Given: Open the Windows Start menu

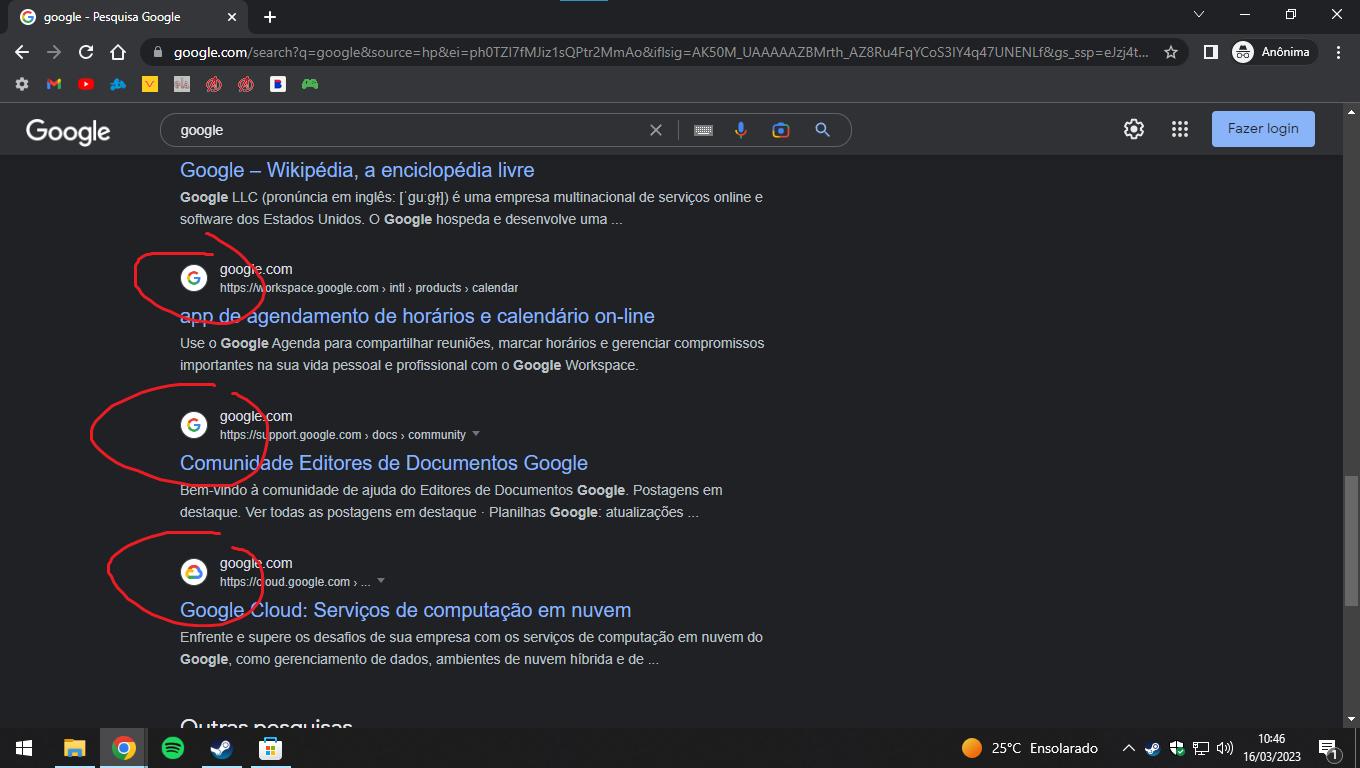Looking at the screenshot, I should pos(24,748).
